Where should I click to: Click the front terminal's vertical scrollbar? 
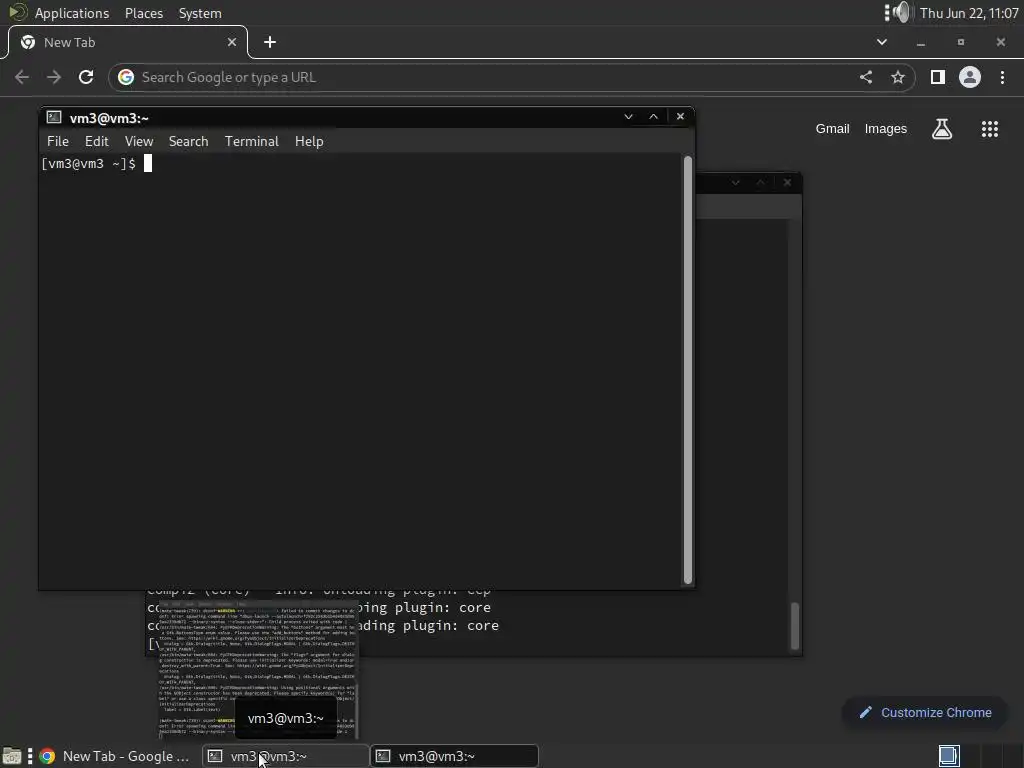tap(688, 370)
